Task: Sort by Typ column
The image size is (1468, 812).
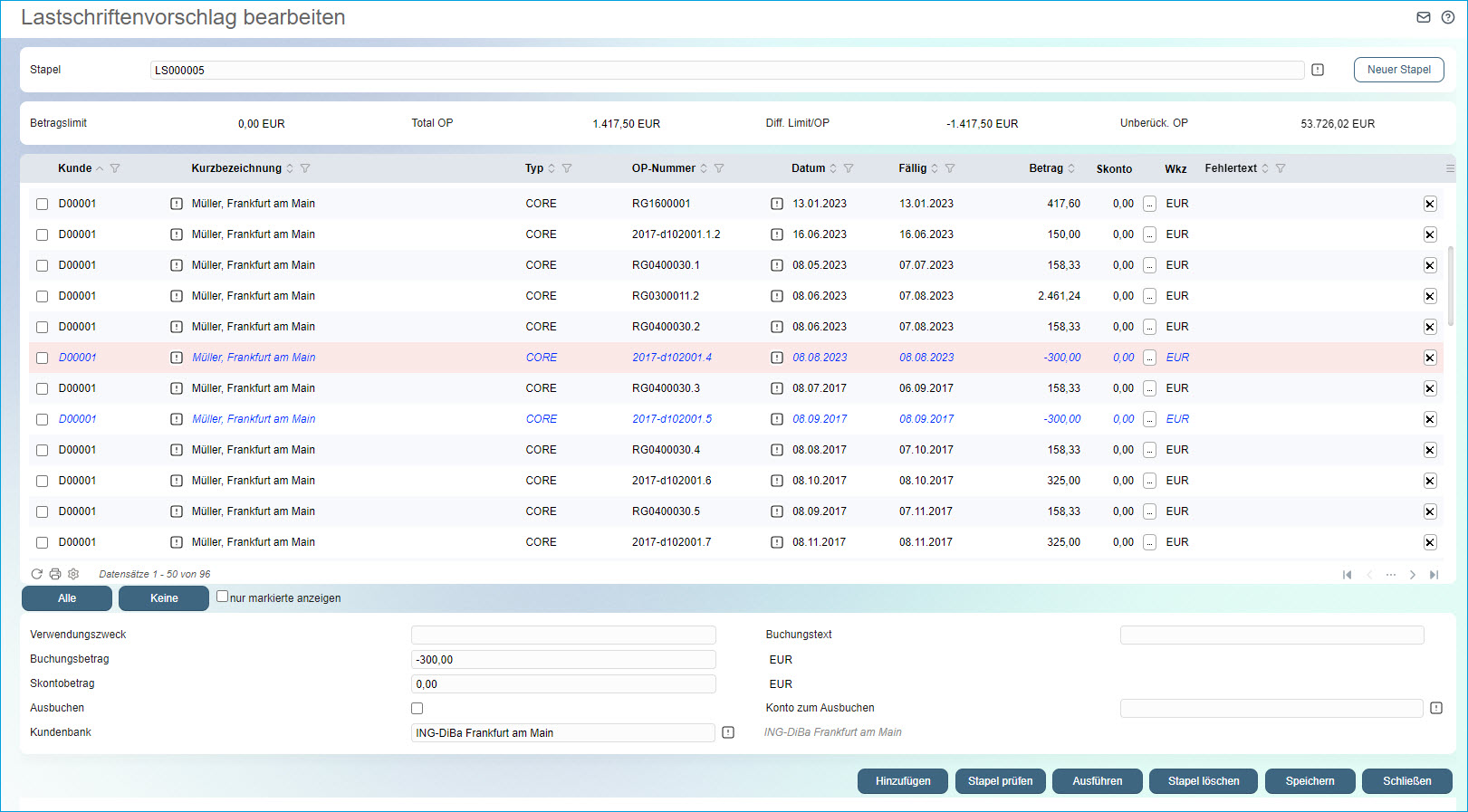Action: point(552,168)
